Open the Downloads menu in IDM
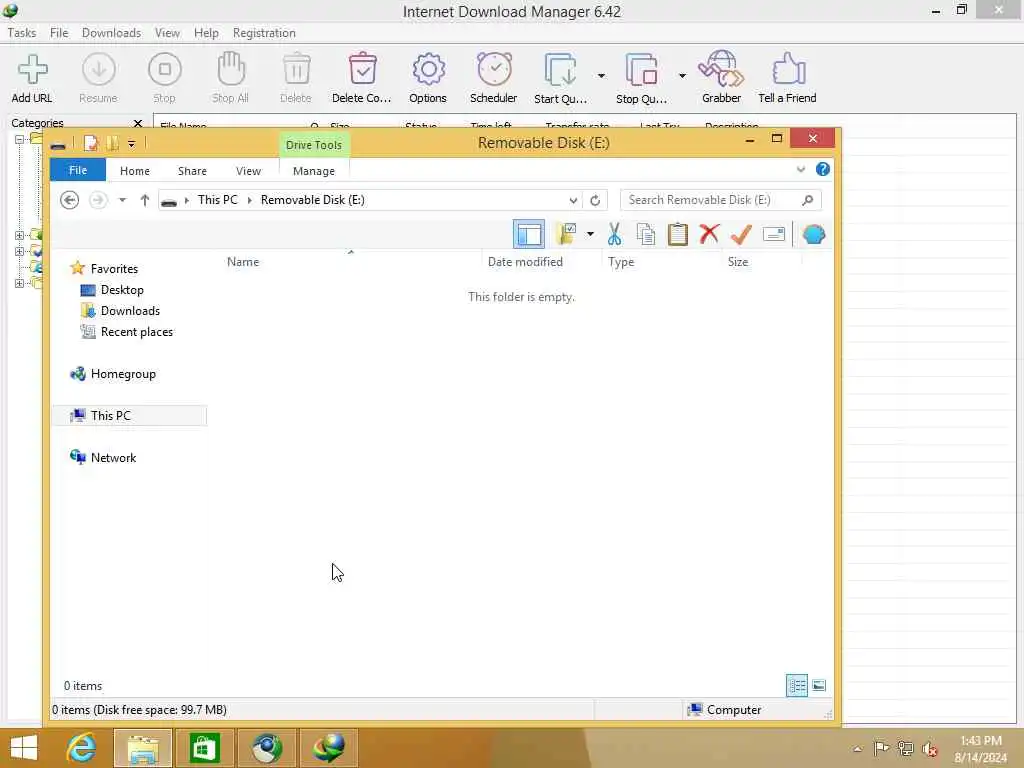1024x768 pixels. point(112,33)
